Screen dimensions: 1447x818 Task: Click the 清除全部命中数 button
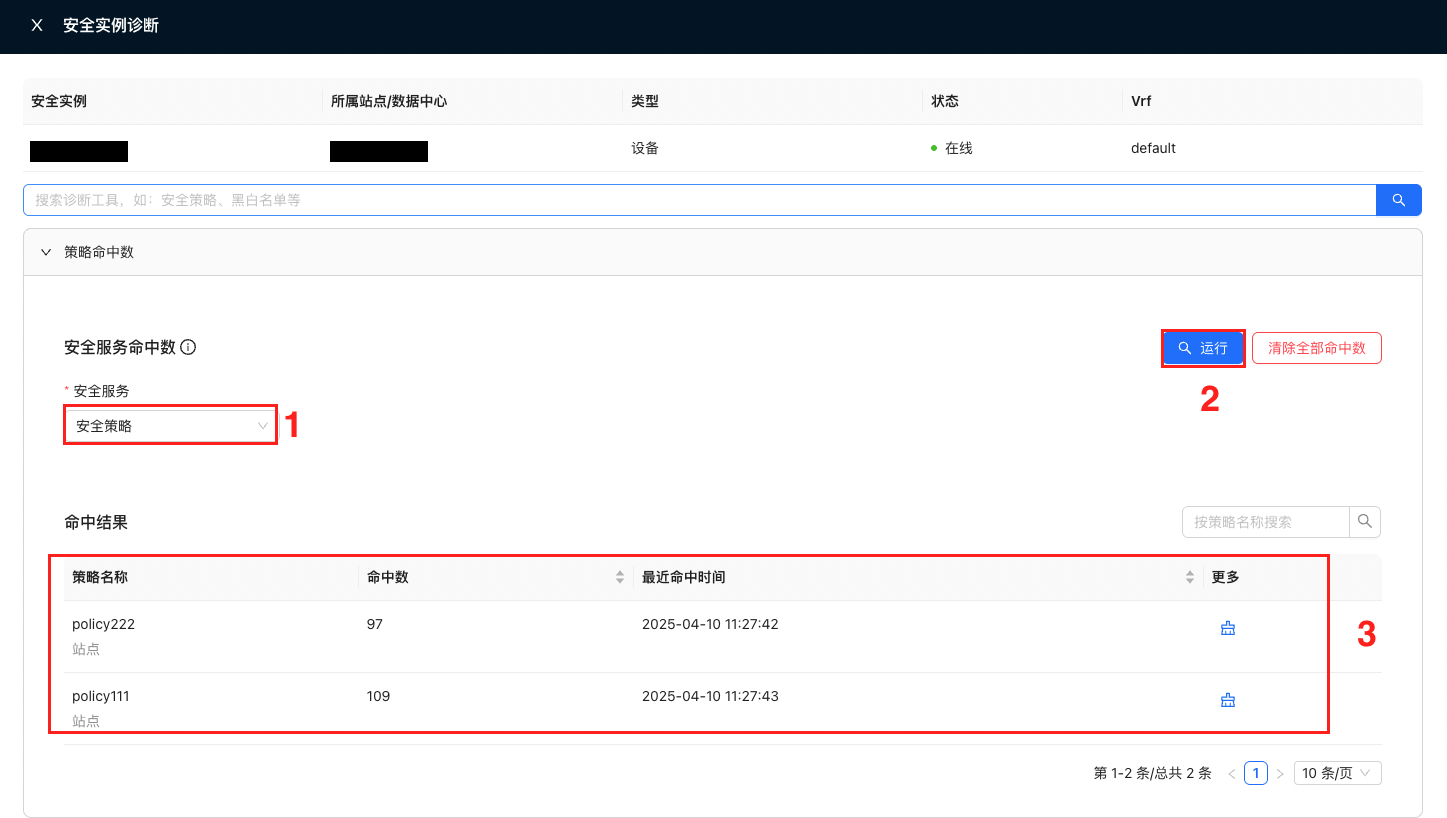(x=1316, y=348)
